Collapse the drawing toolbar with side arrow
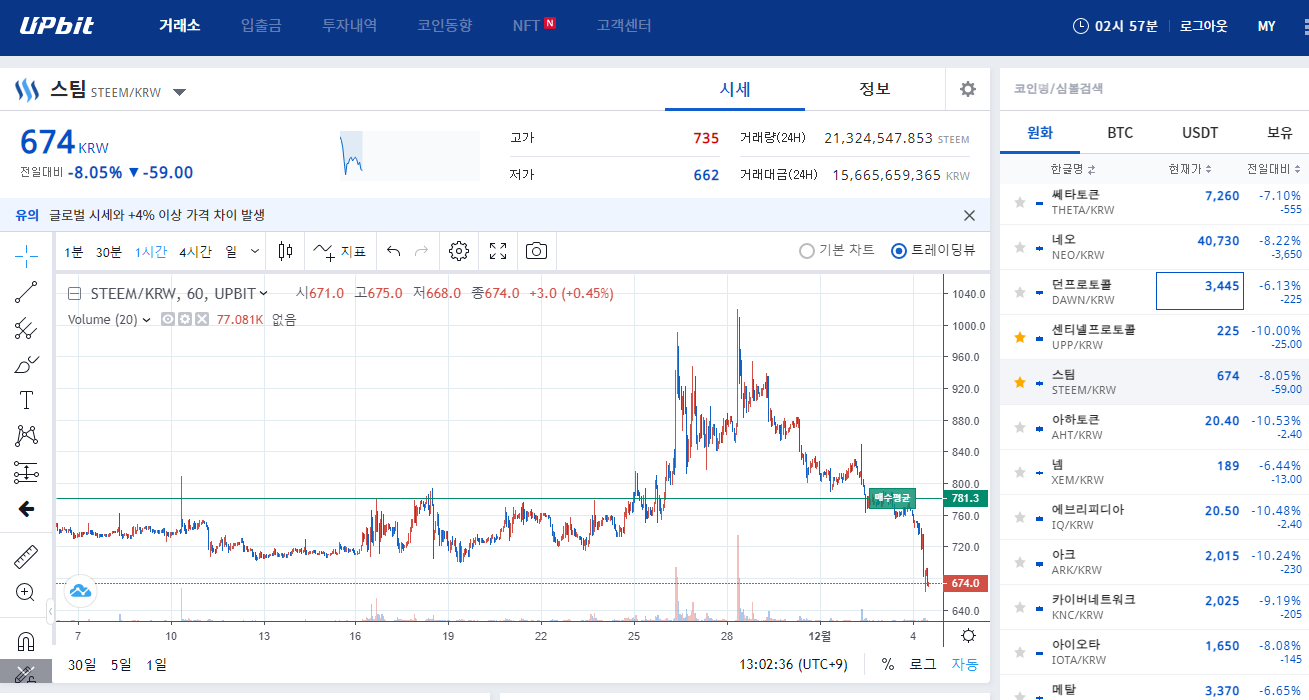This screenshot has height=700, width=1309. tap(51, 611)
